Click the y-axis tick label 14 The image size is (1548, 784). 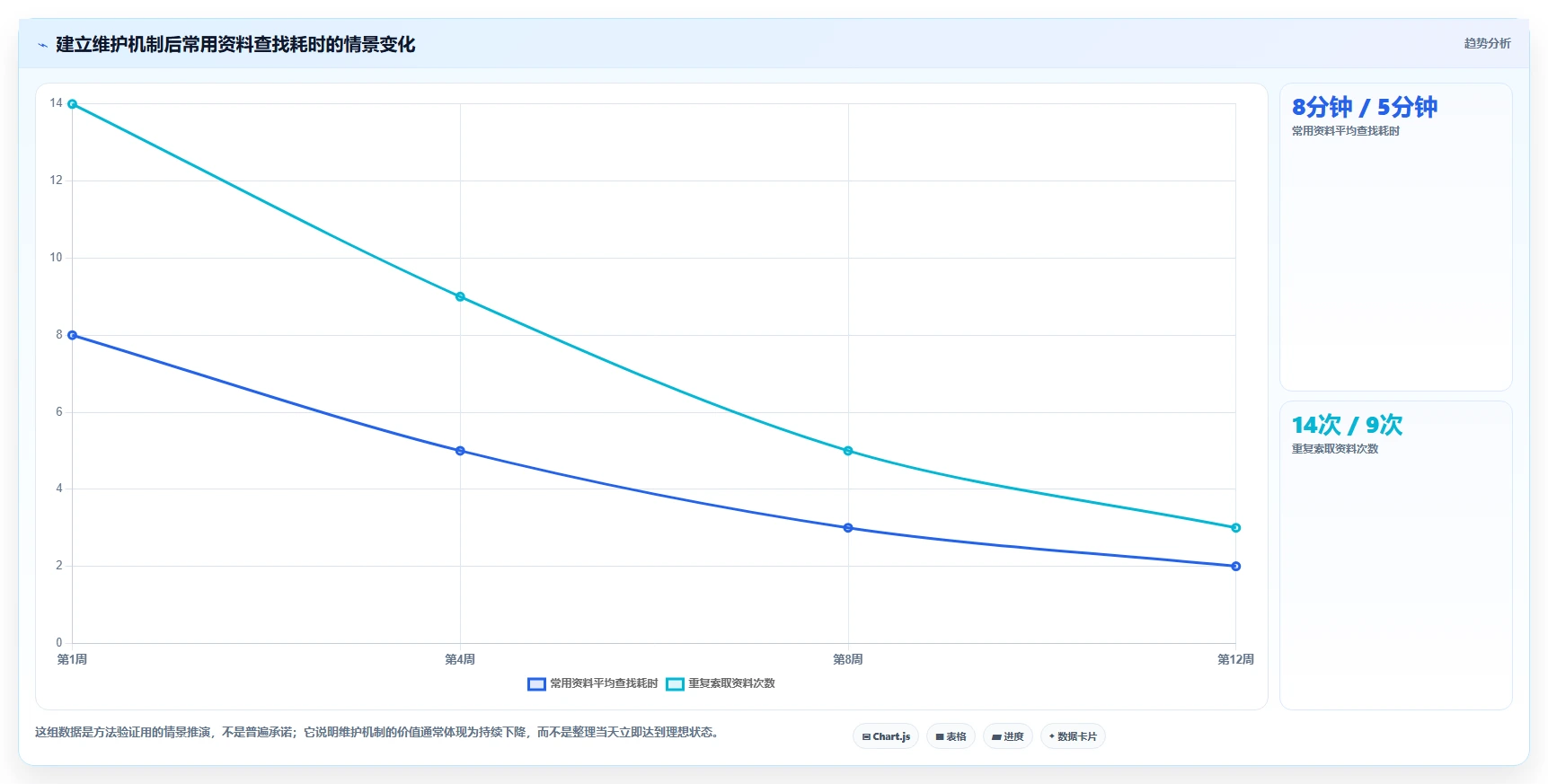56,103
